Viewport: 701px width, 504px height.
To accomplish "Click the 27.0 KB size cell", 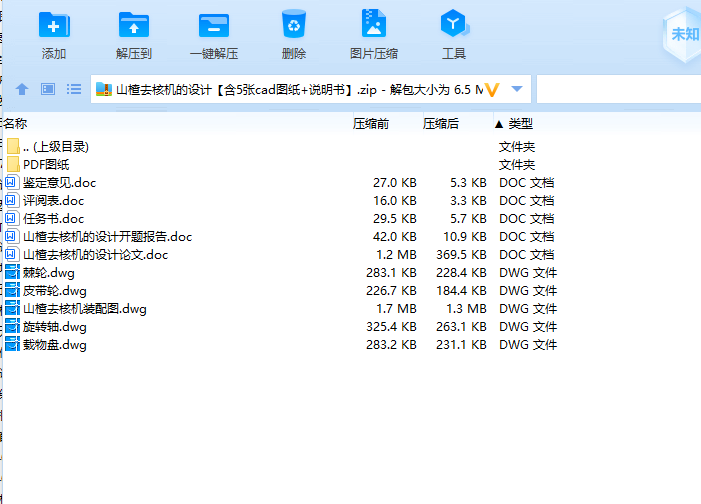I will tap(395, 182).
